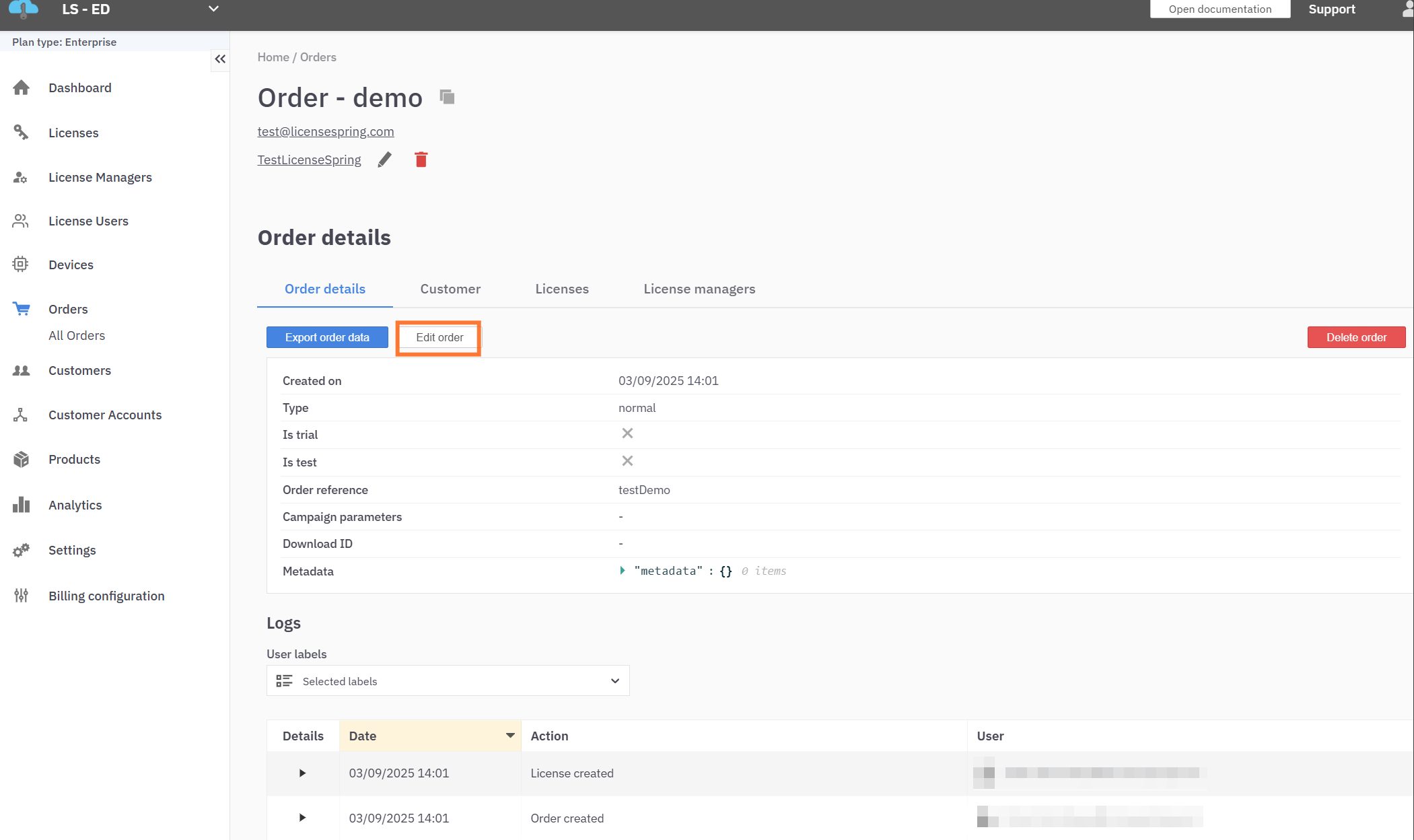Open Devices via the chip icon
Image resolution: width=1414 pixels, height=840 pixels.
point(21,265)
